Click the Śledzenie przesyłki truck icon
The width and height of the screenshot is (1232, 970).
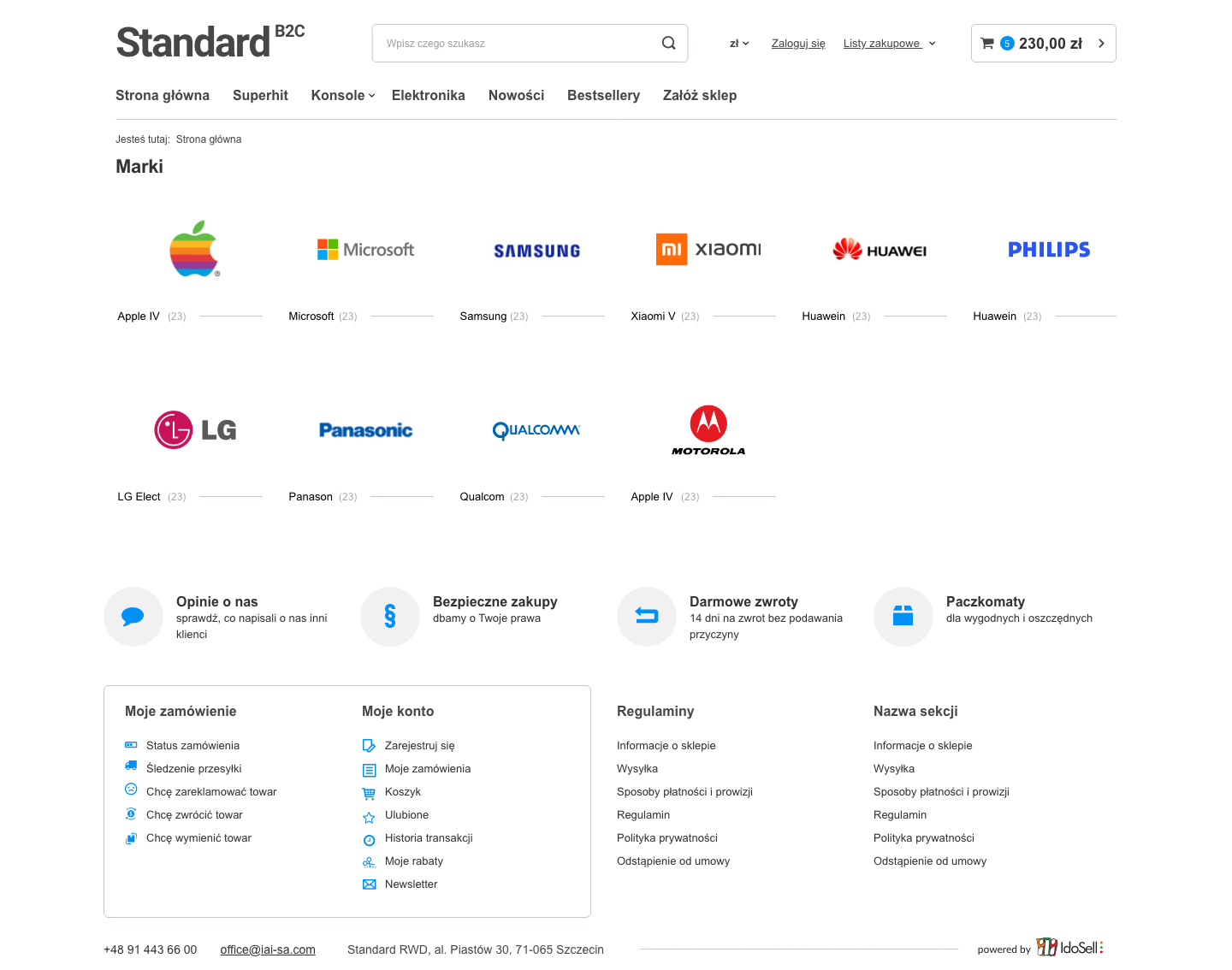[131, 766]
